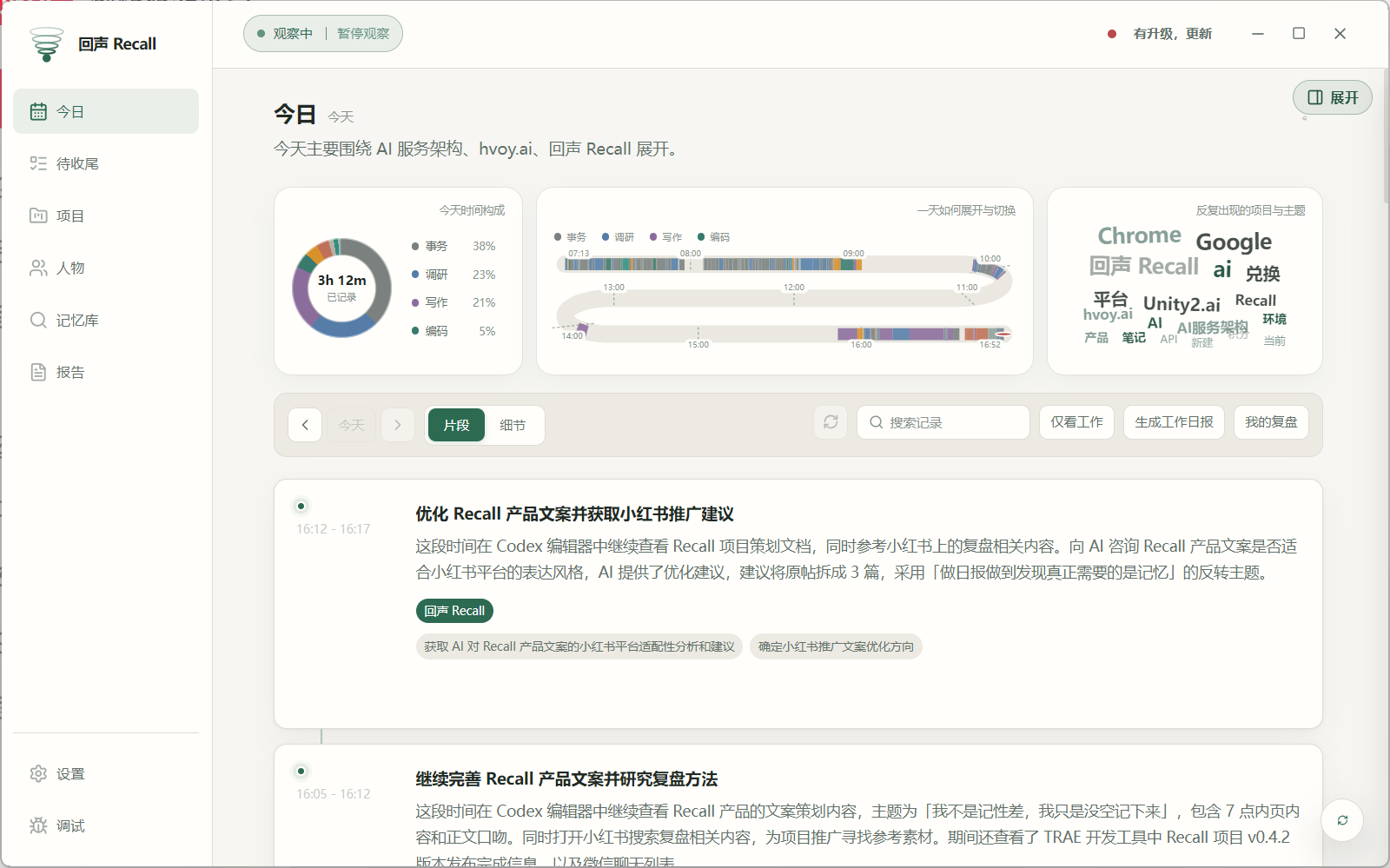The image size is (1390, 868).
Task: Click the 回声 Recall app logo icon
Action: click(x=46, y=43)
